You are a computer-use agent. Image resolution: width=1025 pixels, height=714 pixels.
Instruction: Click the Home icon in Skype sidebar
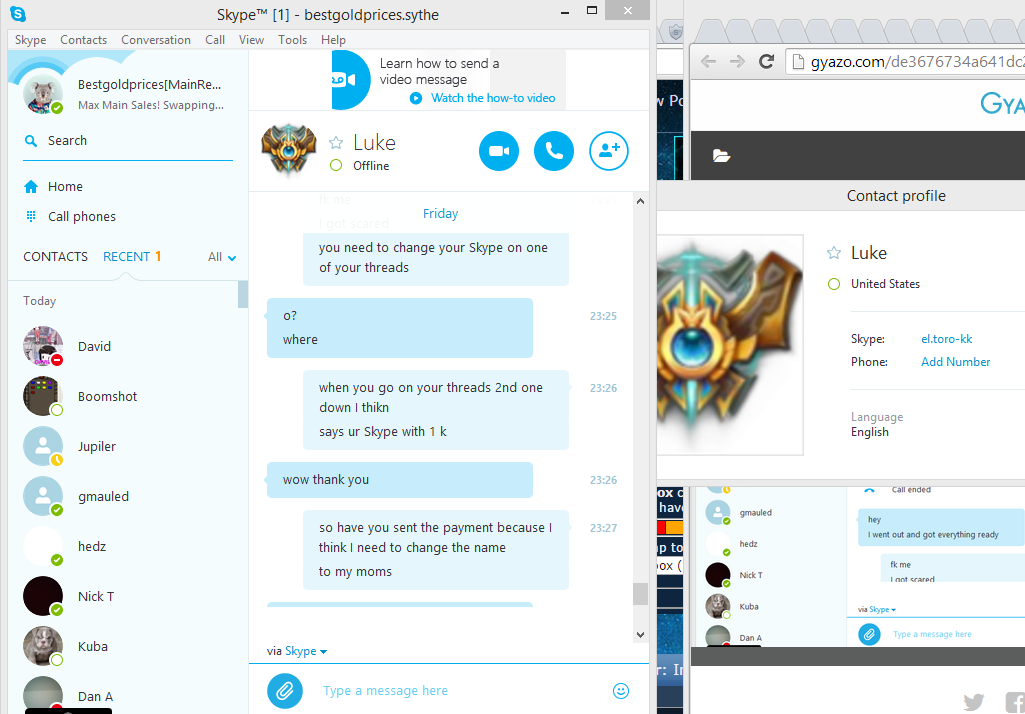pos(31,186)
